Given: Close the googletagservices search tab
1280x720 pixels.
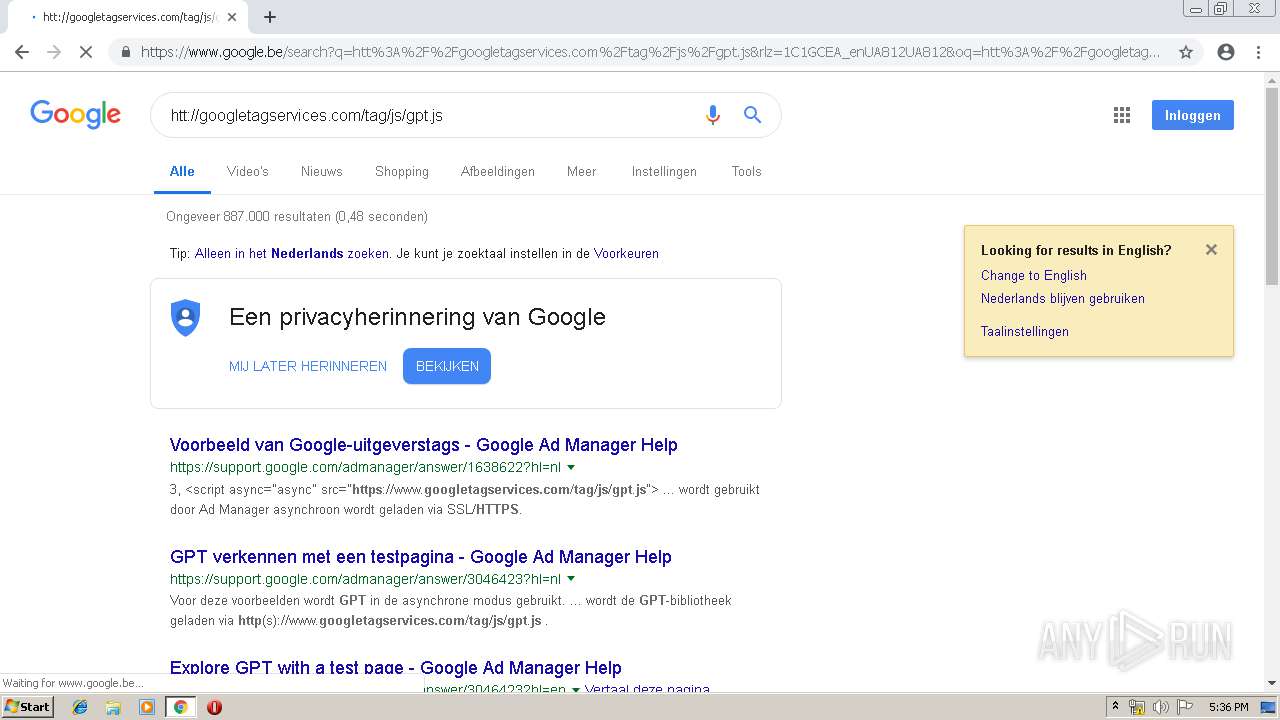Looking at the screenshot, I should point(232,17).
